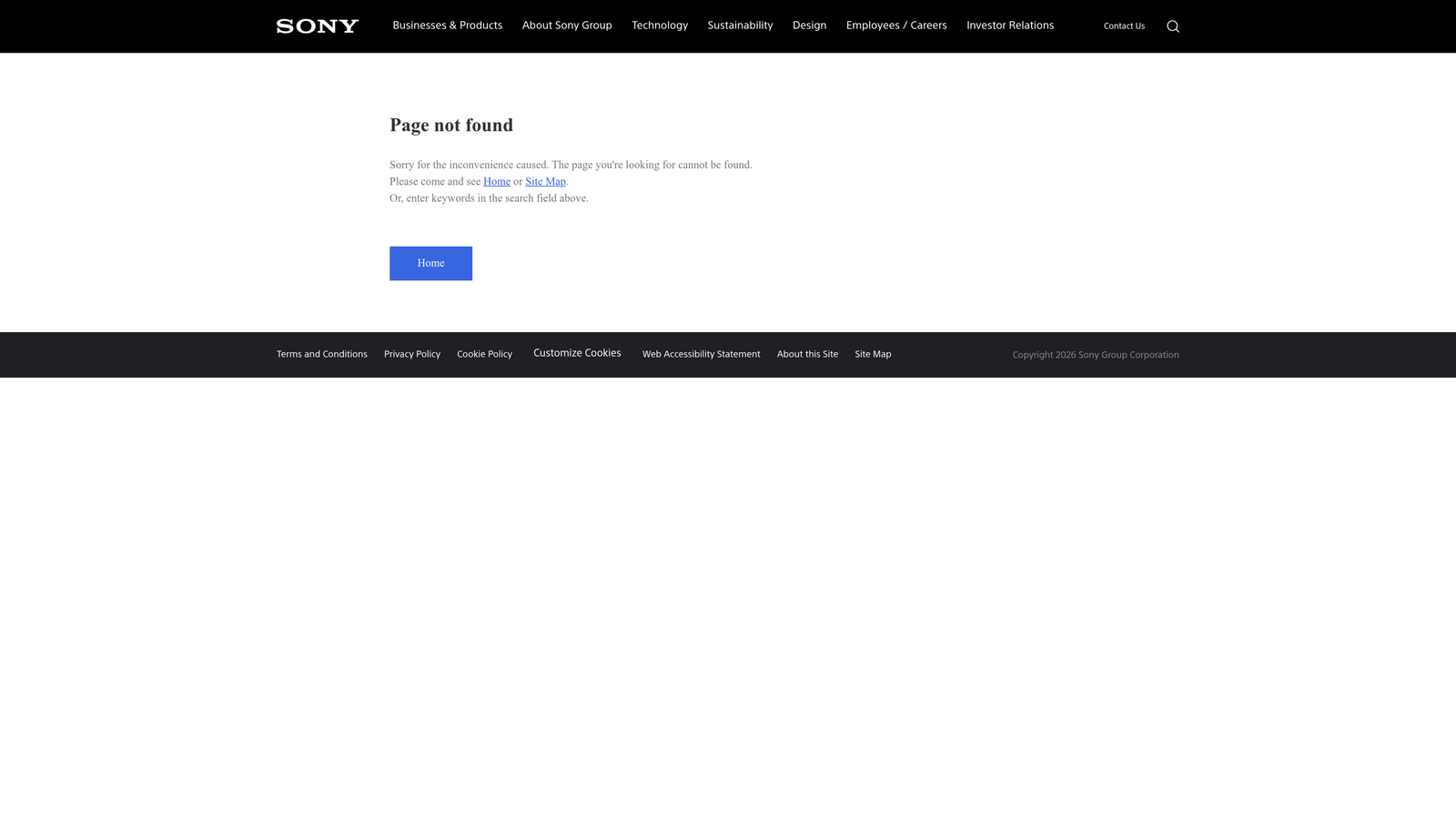The height and width of the screenshot is (819, 1456).
Task: Follow the inline Home link in the message
Action: point(497,182)
